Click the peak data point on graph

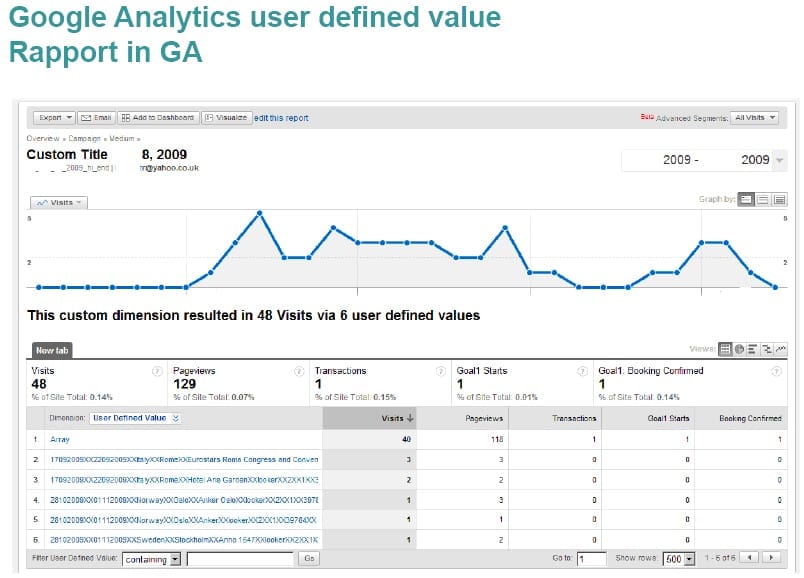260,213
